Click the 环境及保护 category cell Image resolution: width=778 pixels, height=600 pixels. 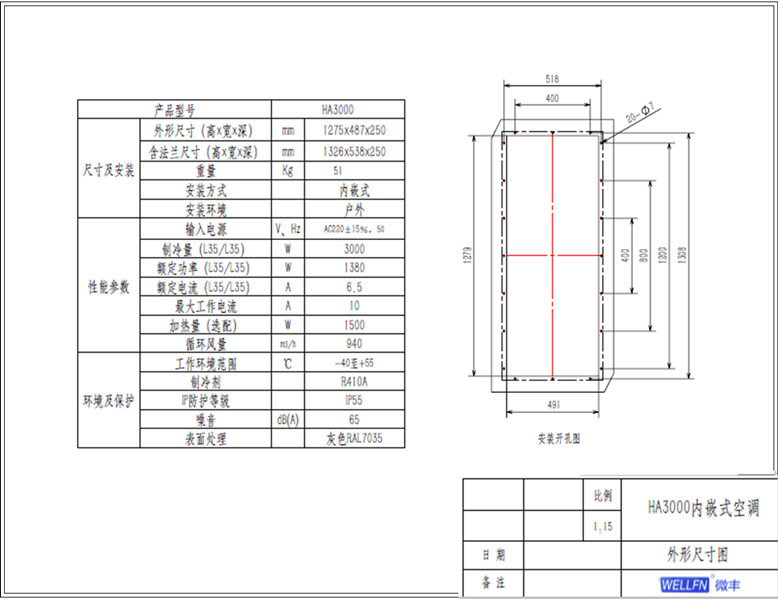(108, 400)
